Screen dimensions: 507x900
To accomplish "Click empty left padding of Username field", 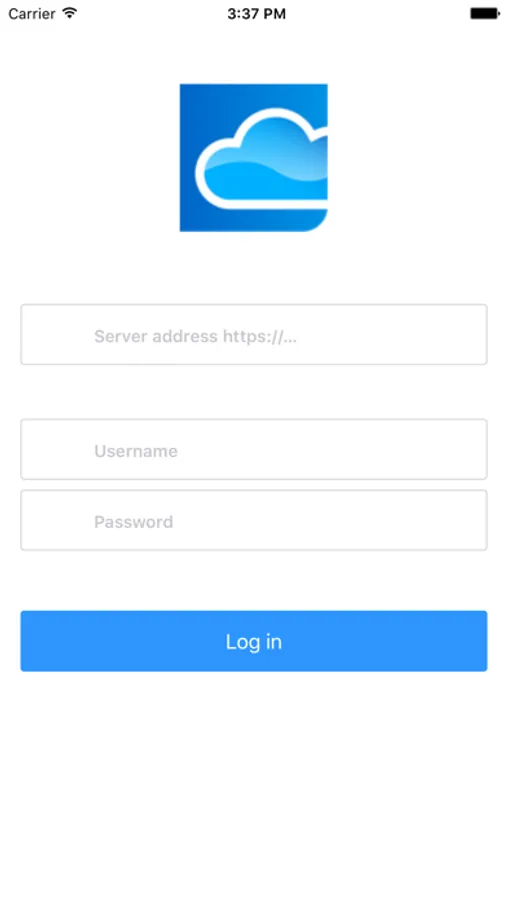I will (x=57, y=449).
